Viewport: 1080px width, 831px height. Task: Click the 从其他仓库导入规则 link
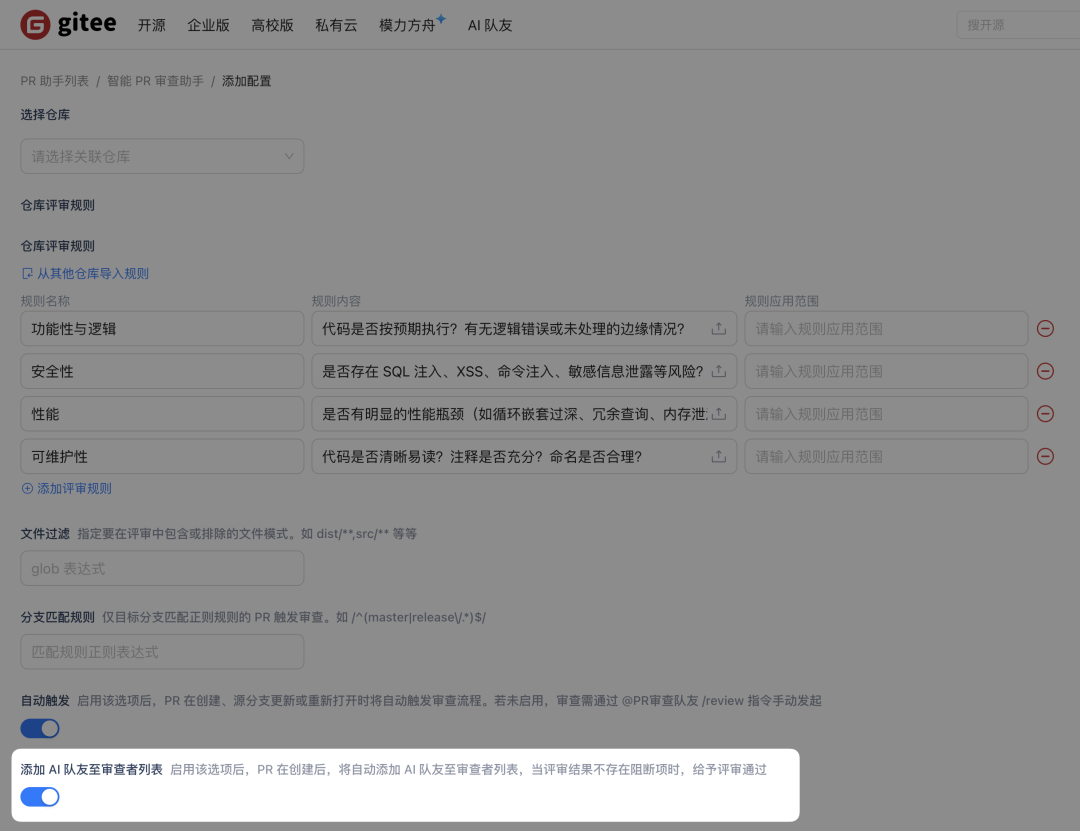pos(93,273)
